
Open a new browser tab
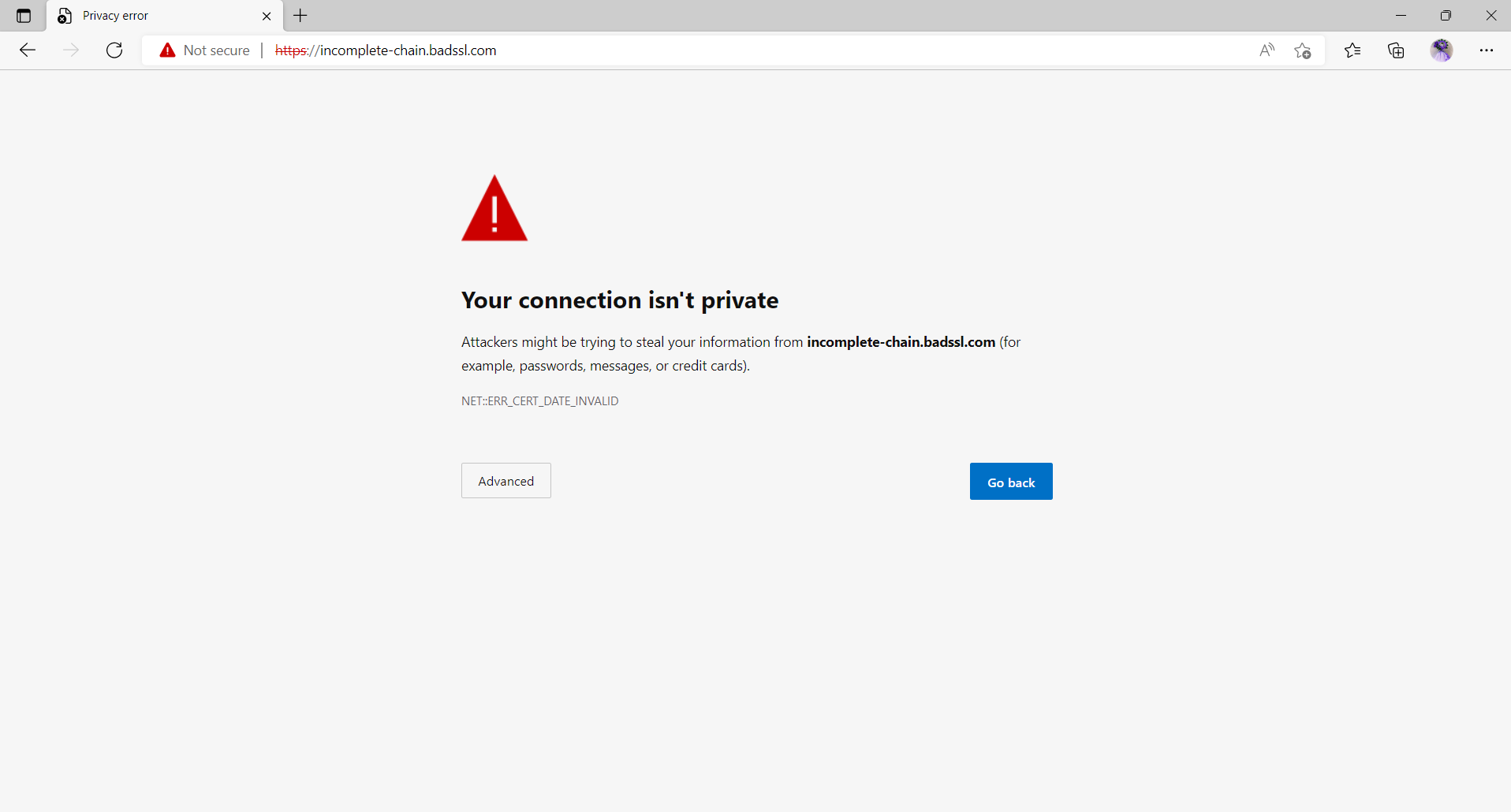(300, 15)
